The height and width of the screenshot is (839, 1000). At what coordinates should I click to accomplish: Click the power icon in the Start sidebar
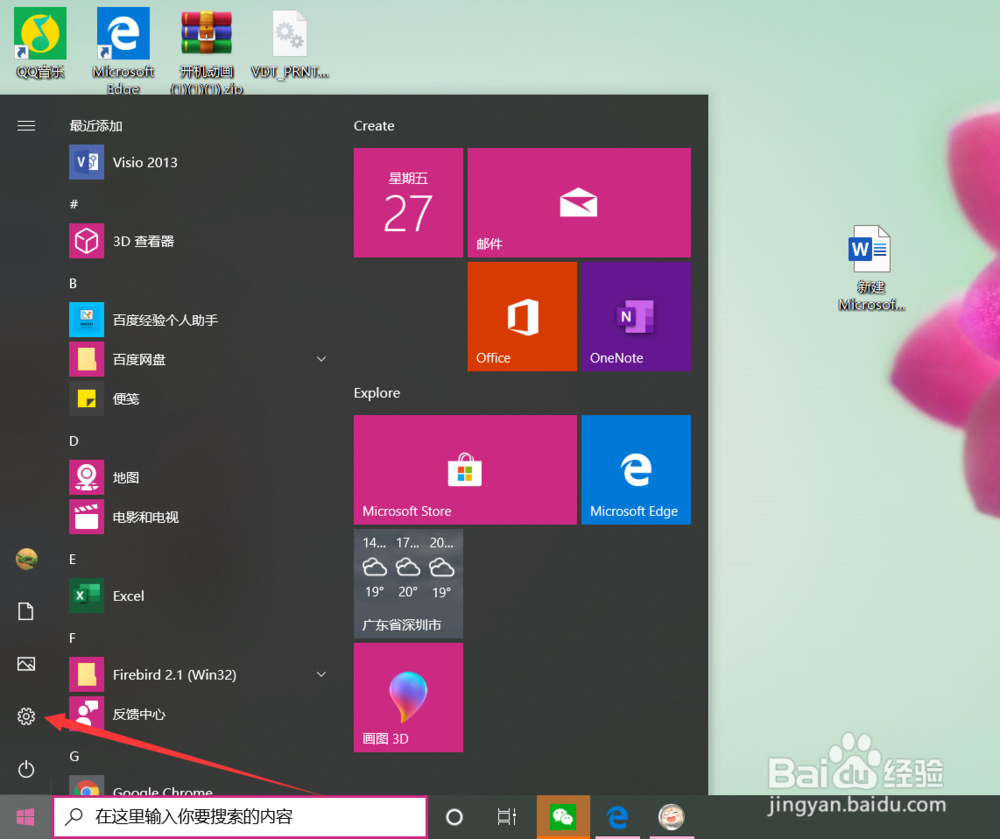click(x=26, y=769)
